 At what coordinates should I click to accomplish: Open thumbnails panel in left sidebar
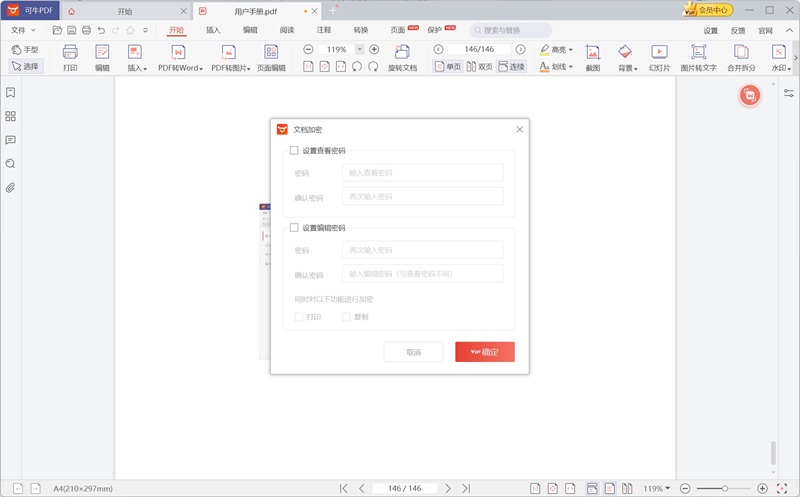(10, 116)
